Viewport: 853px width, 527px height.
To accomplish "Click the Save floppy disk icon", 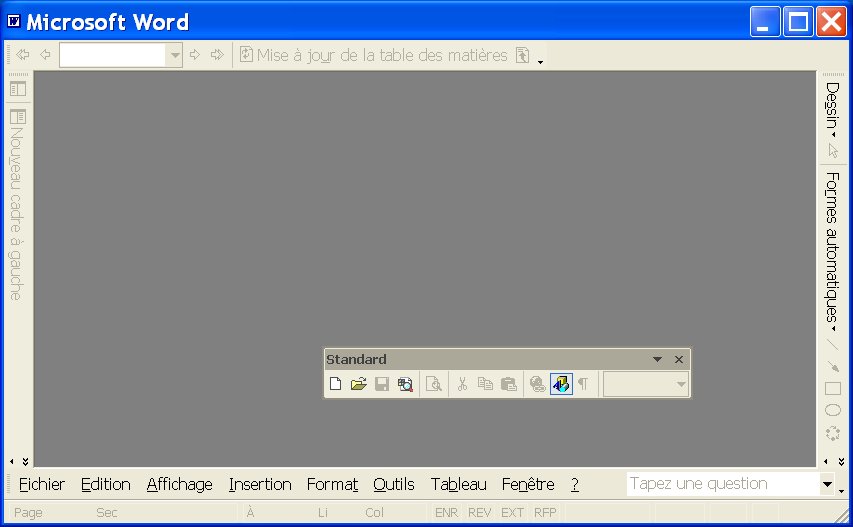I will click(x=382, y=384).
